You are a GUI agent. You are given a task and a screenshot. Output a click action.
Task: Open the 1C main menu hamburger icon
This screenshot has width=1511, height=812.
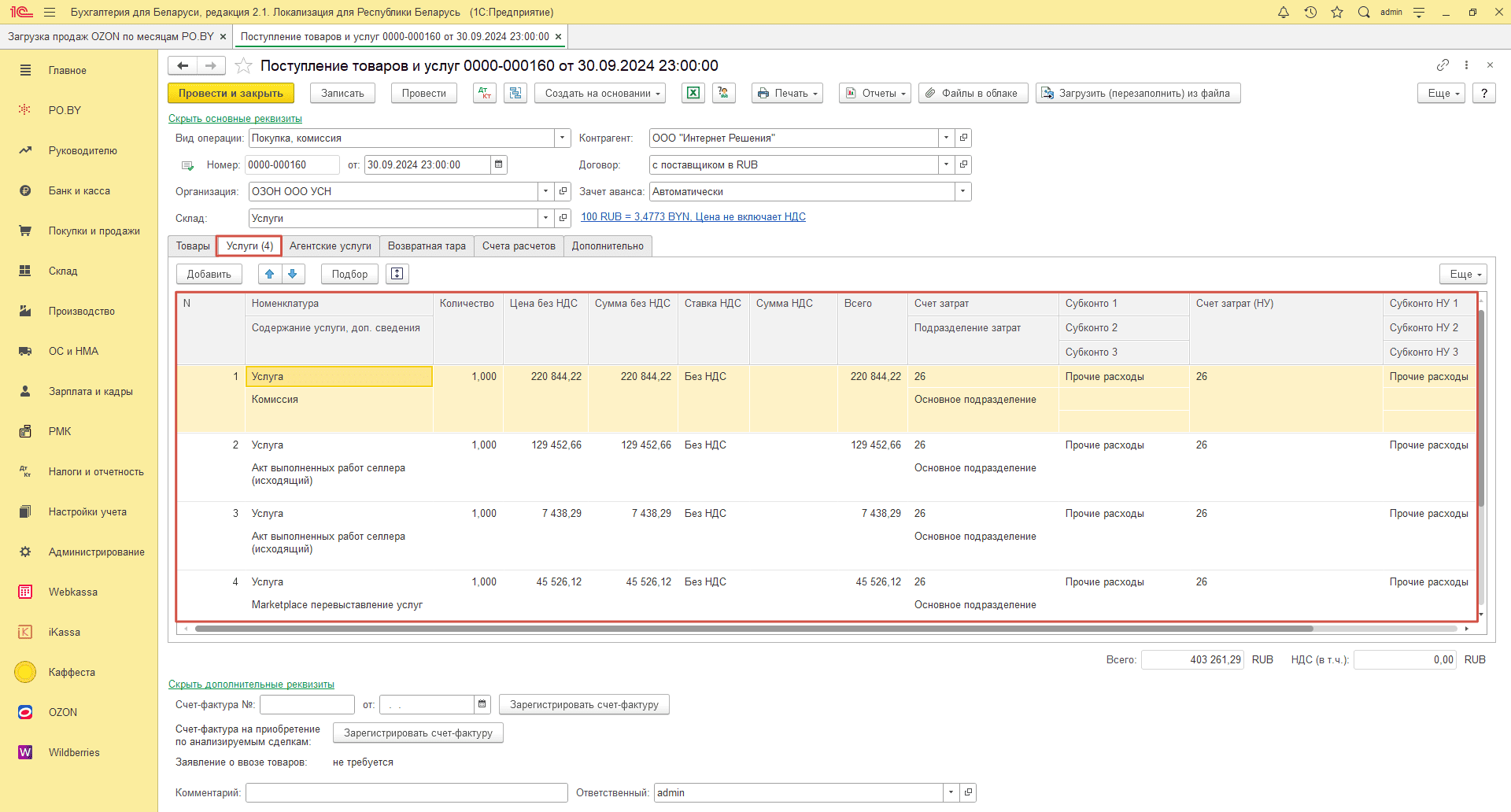50,12
